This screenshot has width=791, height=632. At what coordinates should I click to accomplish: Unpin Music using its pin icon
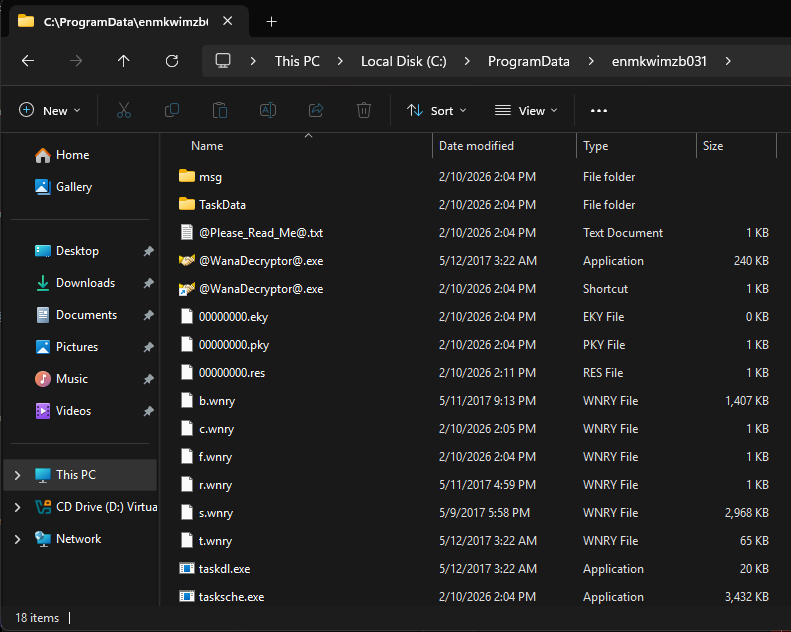tap(148, 379)
